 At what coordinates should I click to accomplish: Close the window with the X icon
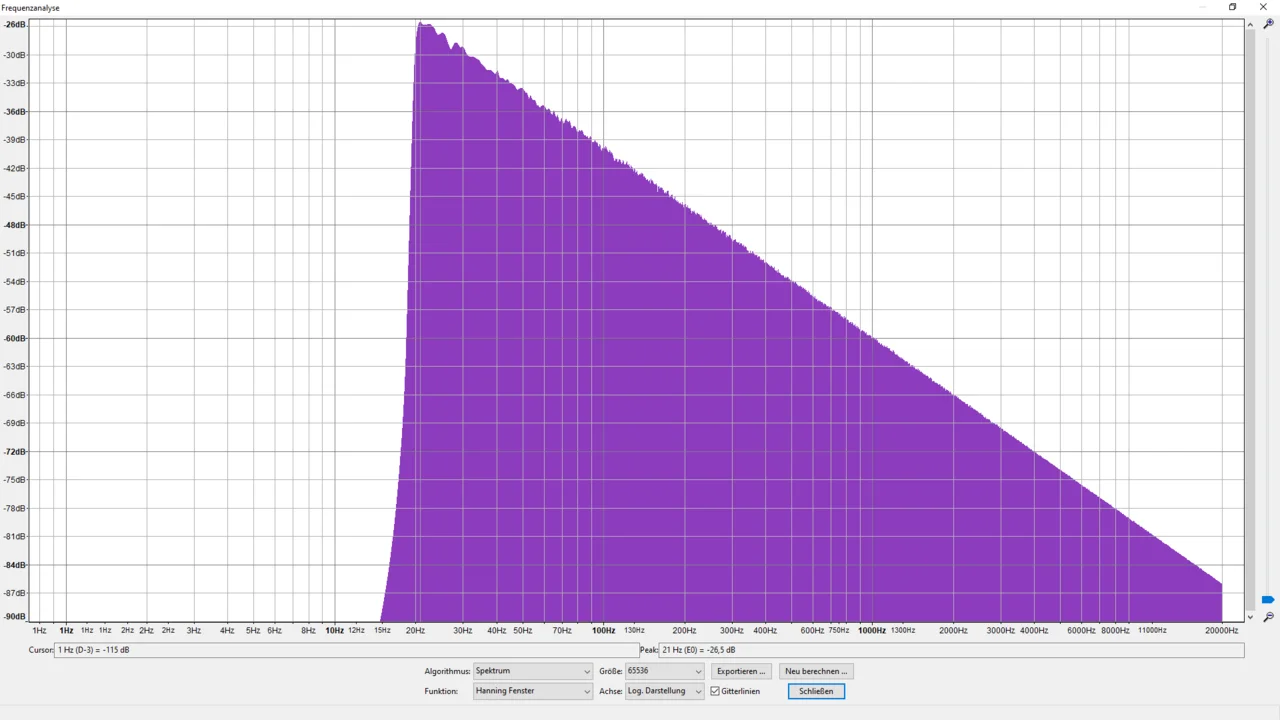point(1263,7)
